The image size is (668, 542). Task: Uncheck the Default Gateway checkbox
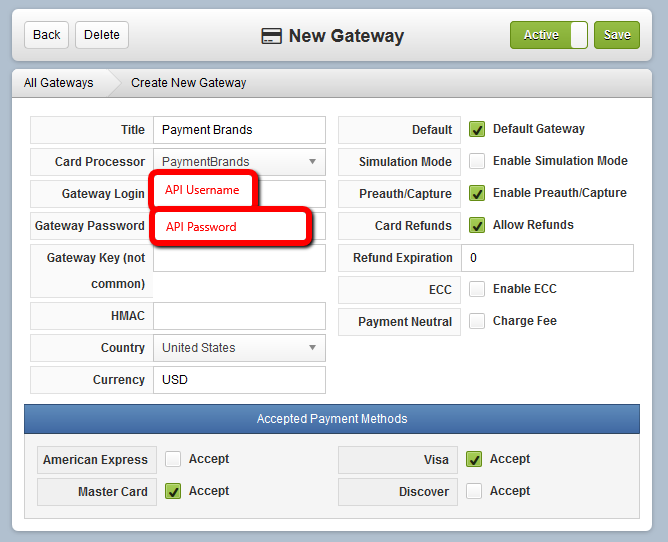(x=477, y=129)
